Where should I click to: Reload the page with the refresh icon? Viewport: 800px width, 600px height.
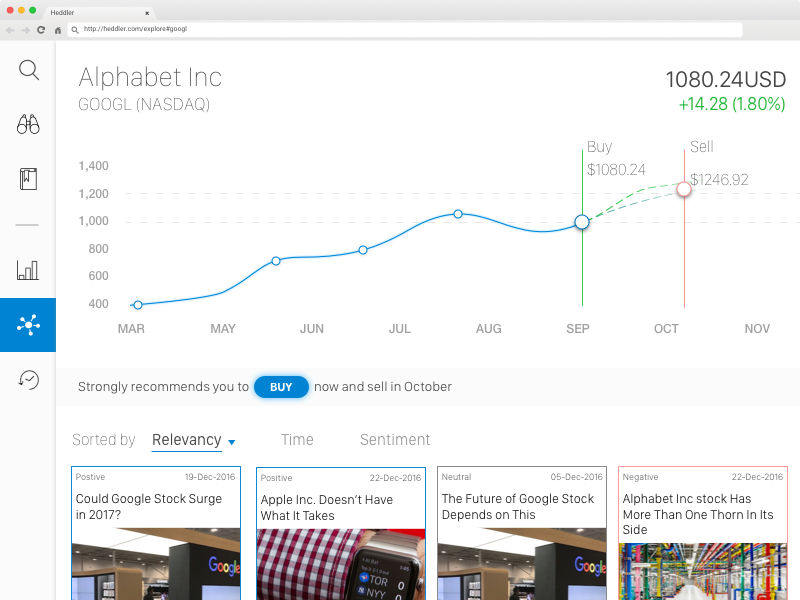tap(41, 30)
